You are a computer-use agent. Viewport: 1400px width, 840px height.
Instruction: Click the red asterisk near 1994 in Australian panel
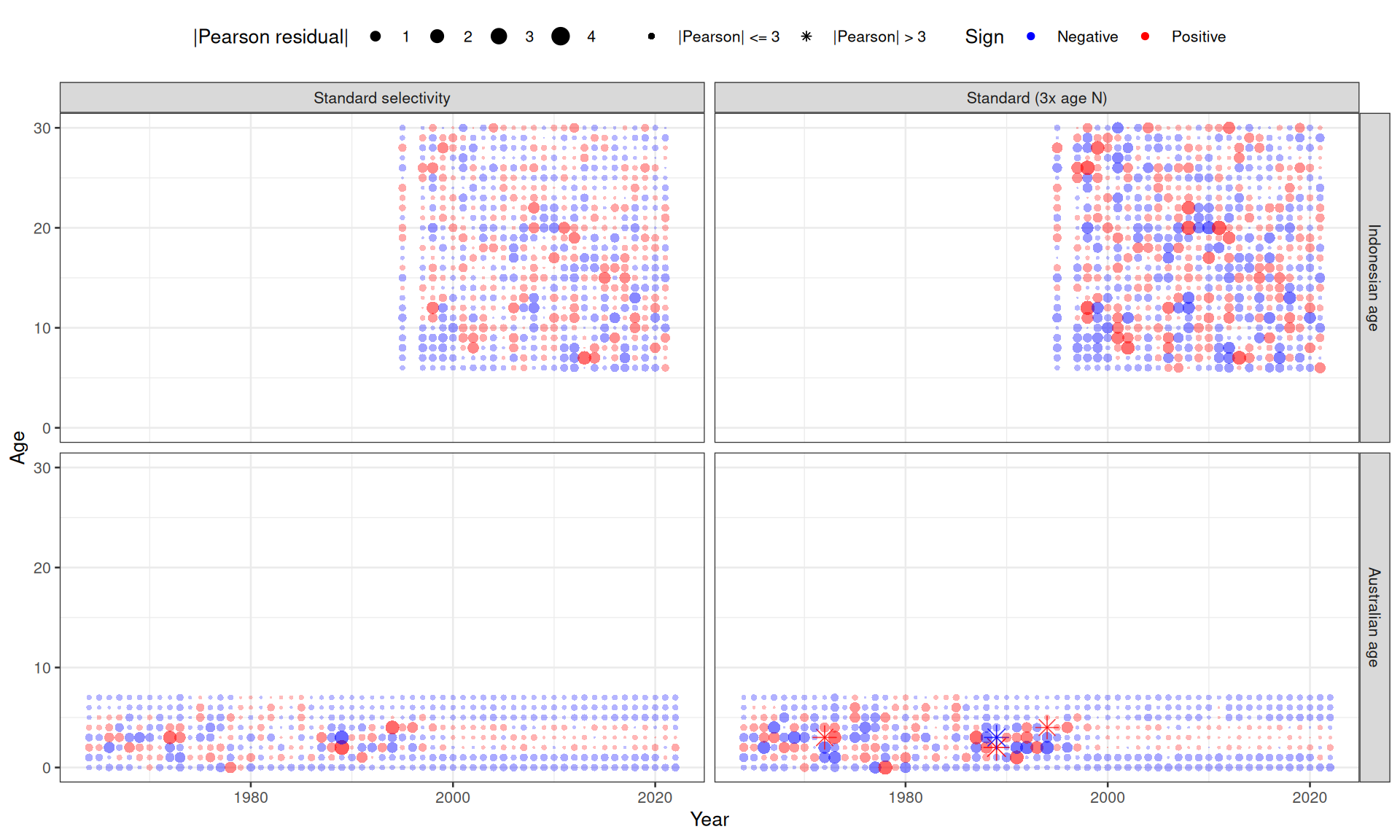pyautogui.click(x=1046, y=727)
